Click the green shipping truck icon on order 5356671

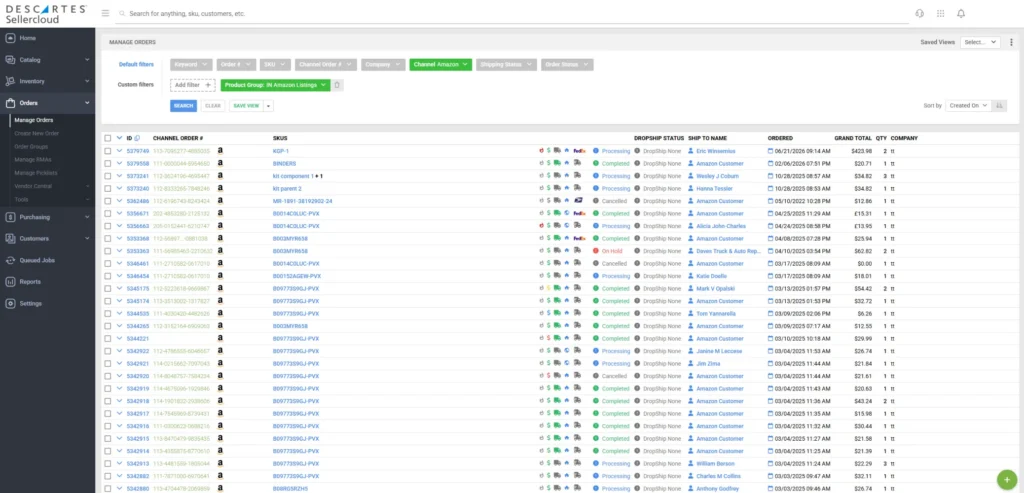click(557, 214)
